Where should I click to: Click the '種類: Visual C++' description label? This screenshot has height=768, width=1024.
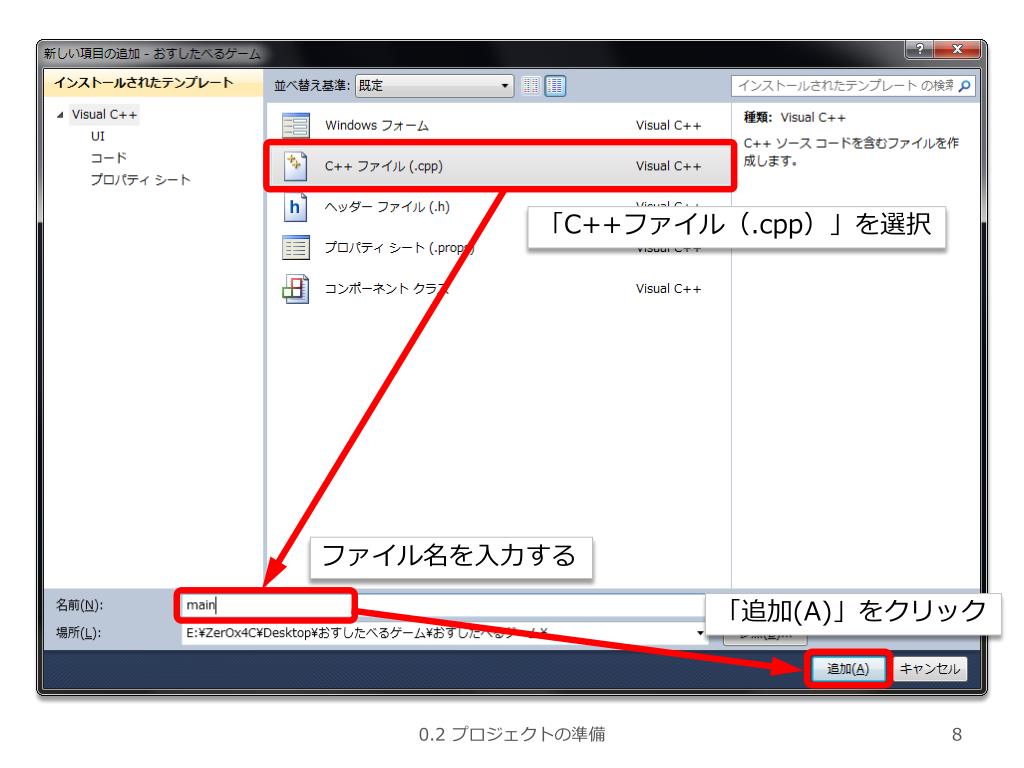click(x=794, y=118)
